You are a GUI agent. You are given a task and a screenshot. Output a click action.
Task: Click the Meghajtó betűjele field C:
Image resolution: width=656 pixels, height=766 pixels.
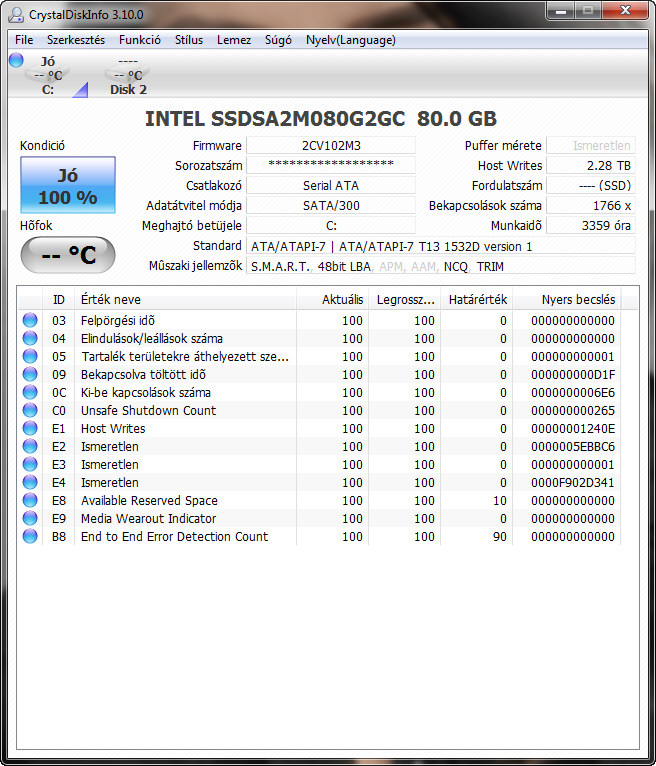(331, 226)
